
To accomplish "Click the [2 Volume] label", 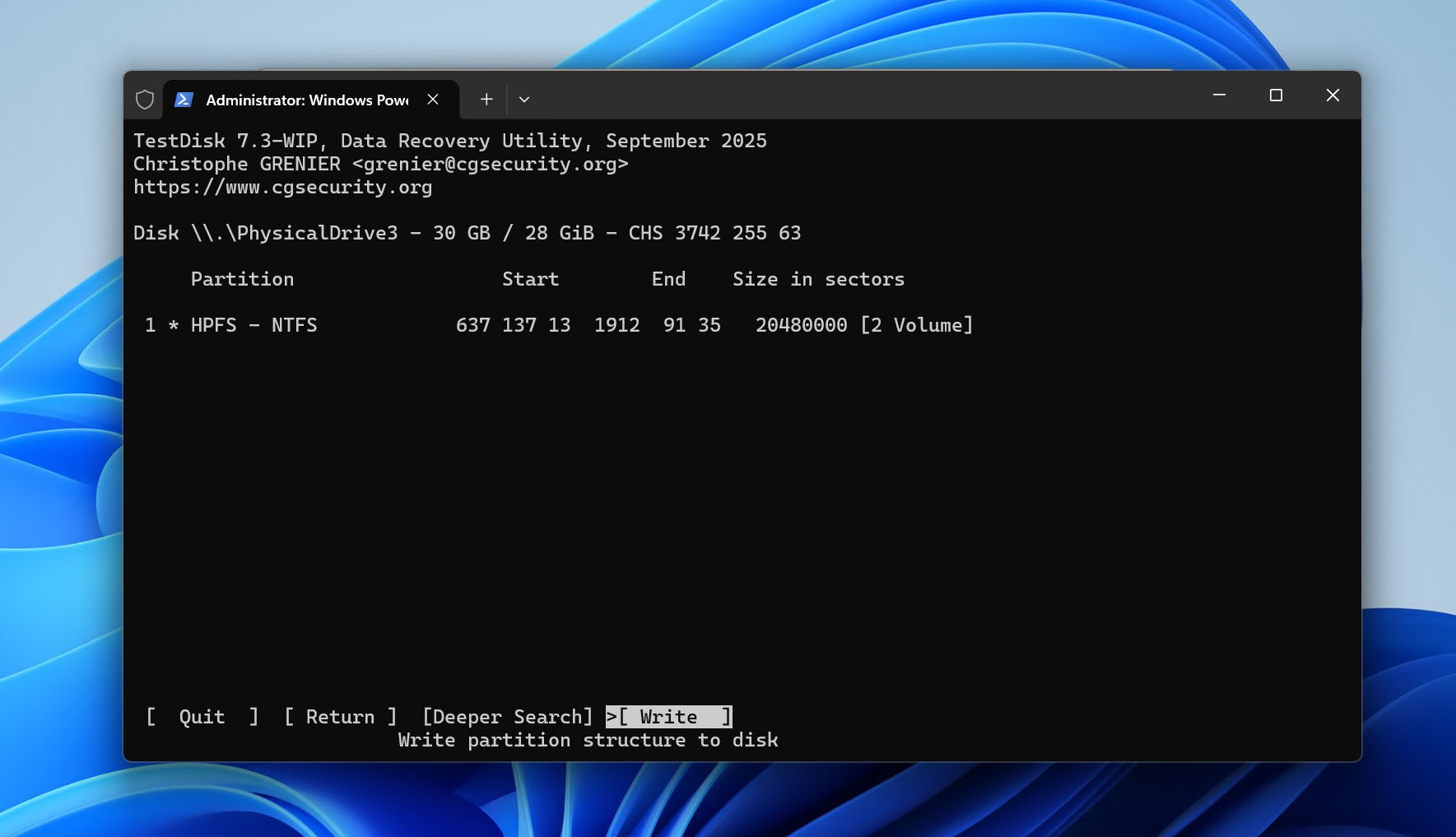I will (917, 325).
